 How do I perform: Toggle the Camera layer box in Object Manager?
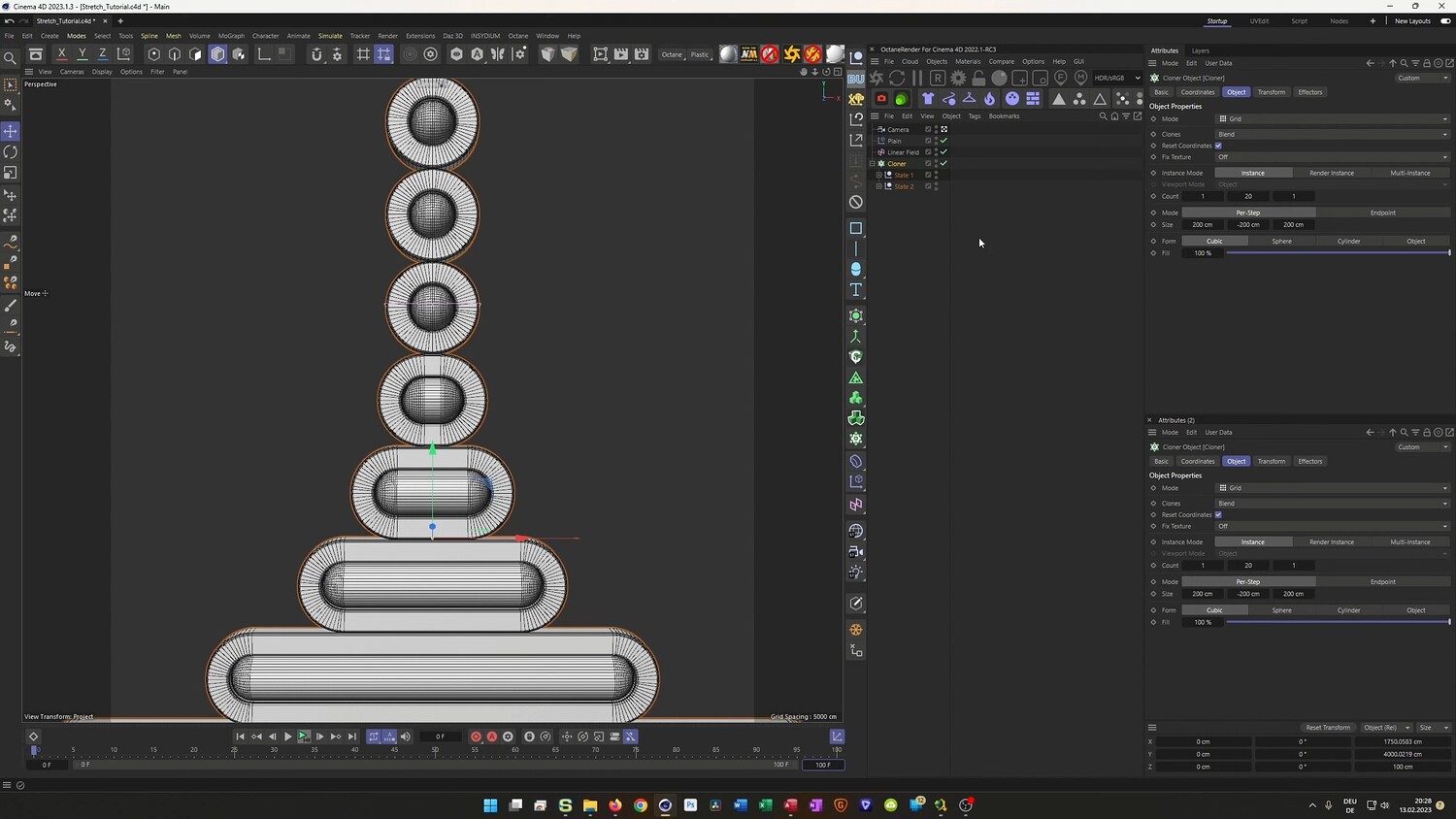(x=928, y=129)
